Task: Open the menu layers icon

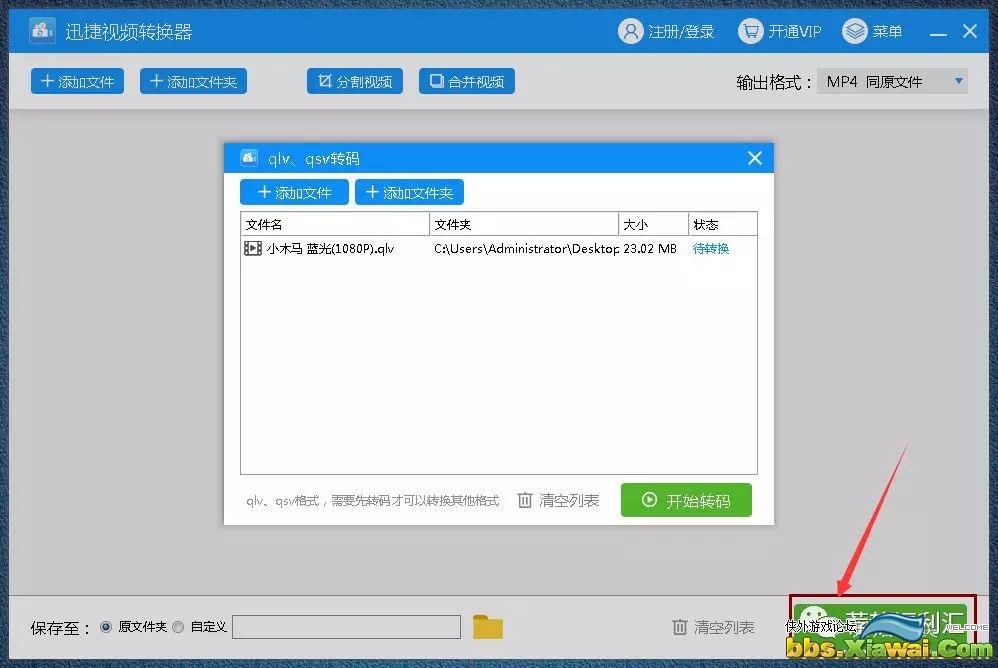Action: tap(854, 31)
